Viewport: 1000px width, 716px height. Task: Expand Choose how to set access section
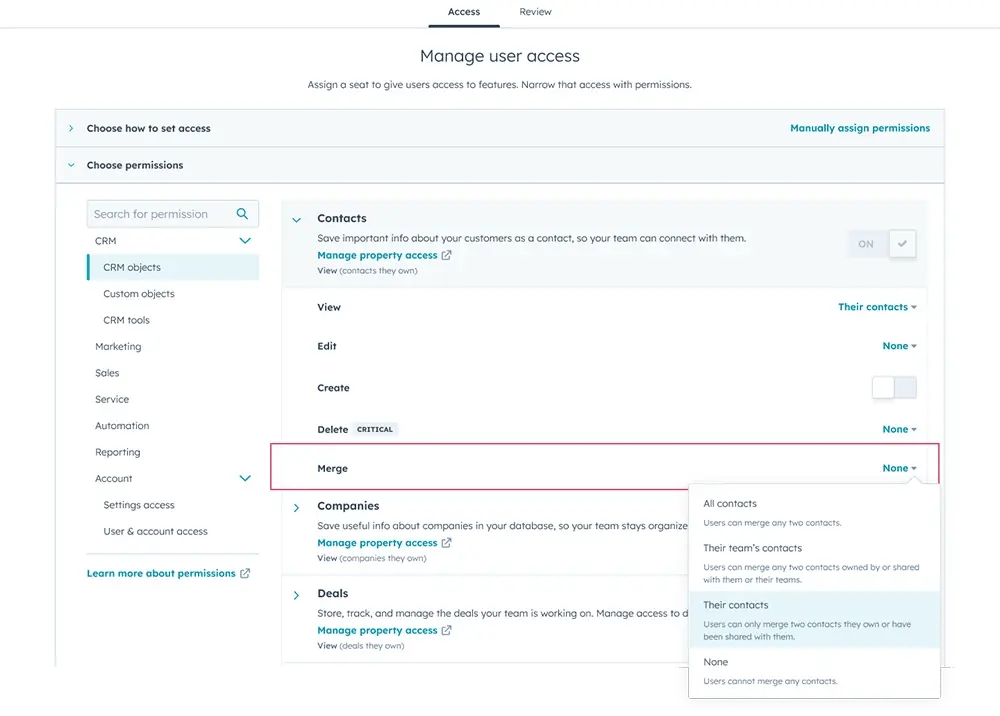coord(71,128)
